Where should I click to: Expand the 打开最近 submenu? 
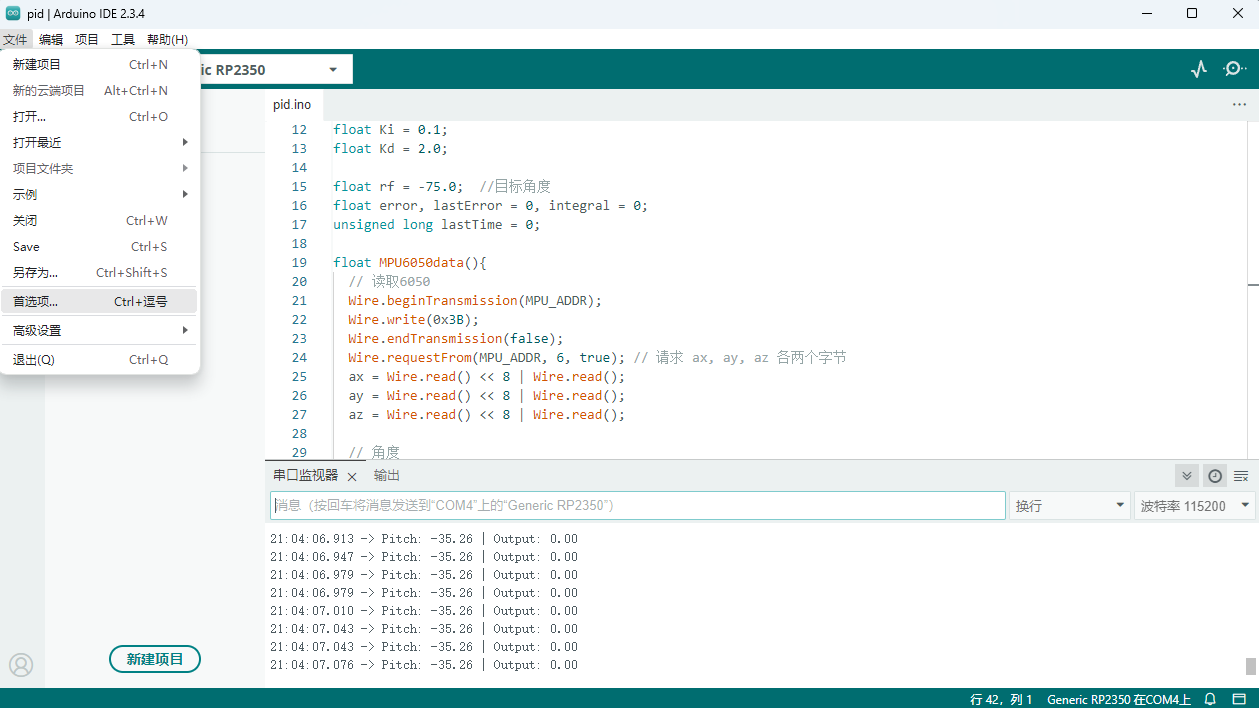pyautogui.click(x=100, y=142)
